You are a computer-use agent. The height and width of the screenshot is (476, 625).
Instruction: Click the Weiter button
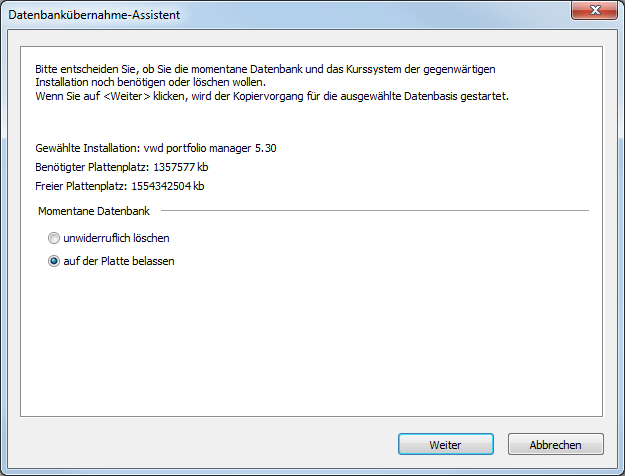point(445,444)
